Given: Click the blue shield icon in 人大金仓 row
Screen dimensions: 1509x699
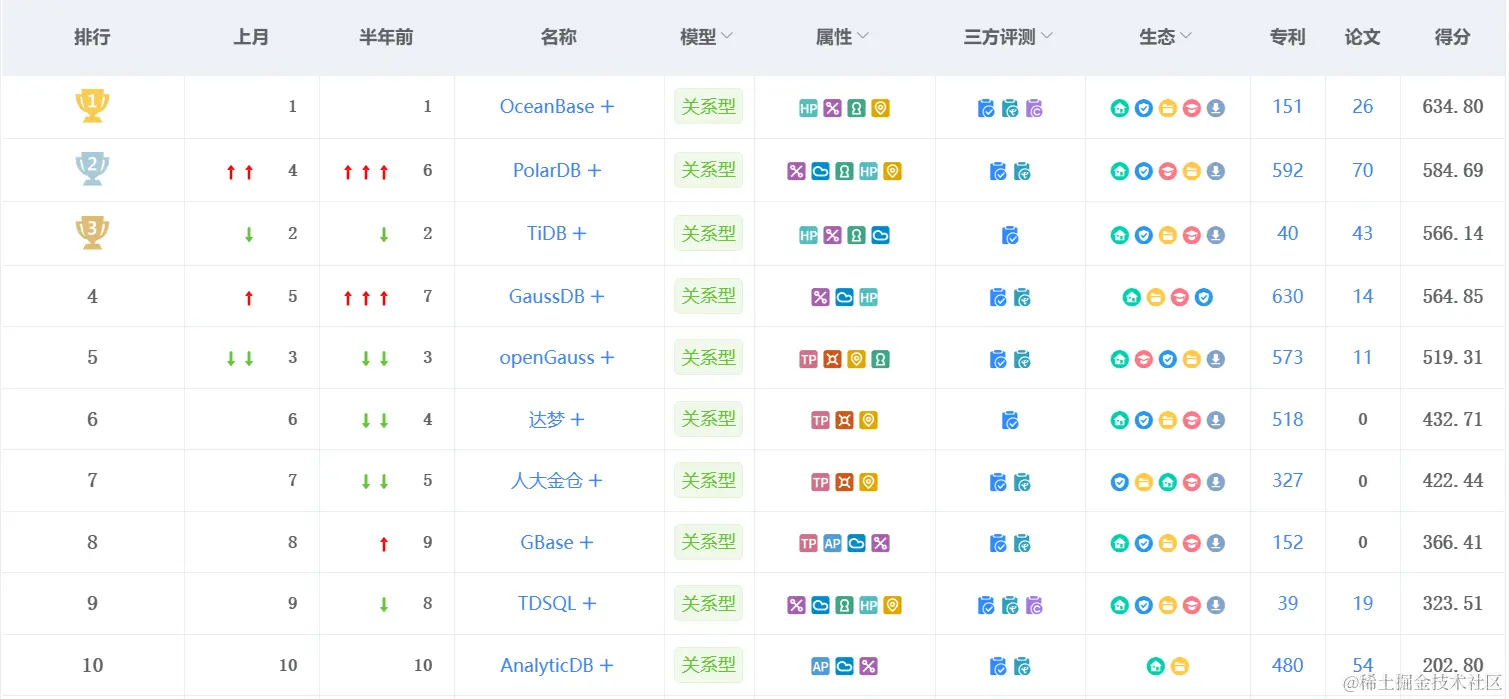Looking at the screenshot, I should [1120, 482].
